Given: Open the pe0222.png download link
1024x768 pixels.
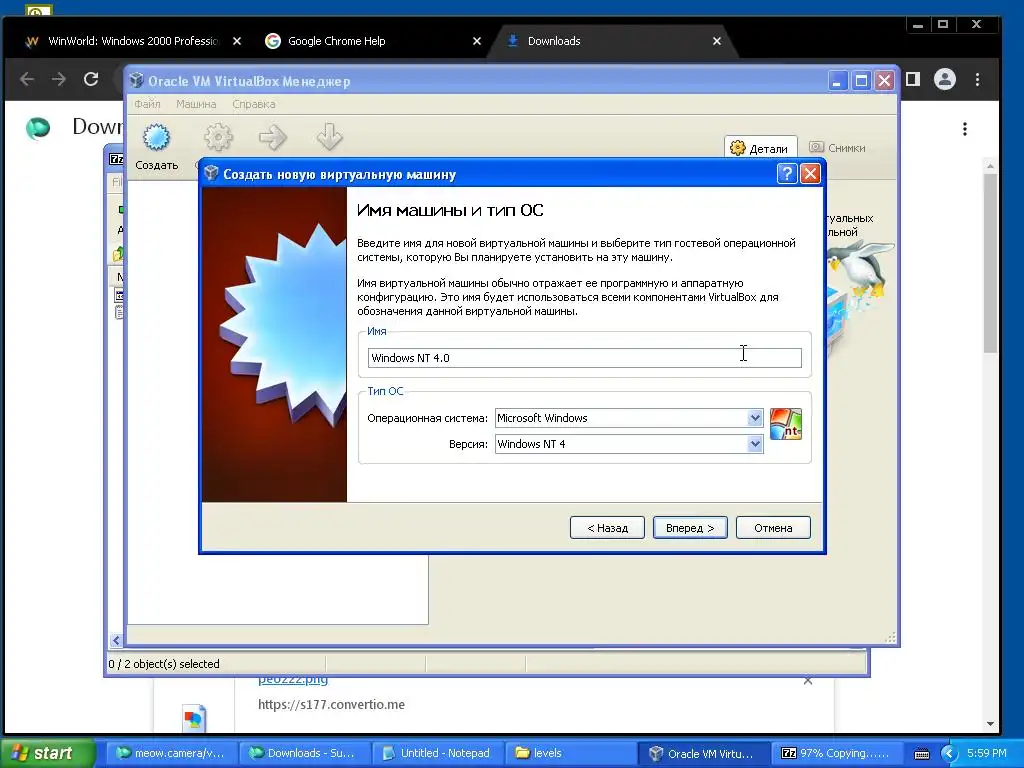Looking at the screenshot, I should pos(293,680).
